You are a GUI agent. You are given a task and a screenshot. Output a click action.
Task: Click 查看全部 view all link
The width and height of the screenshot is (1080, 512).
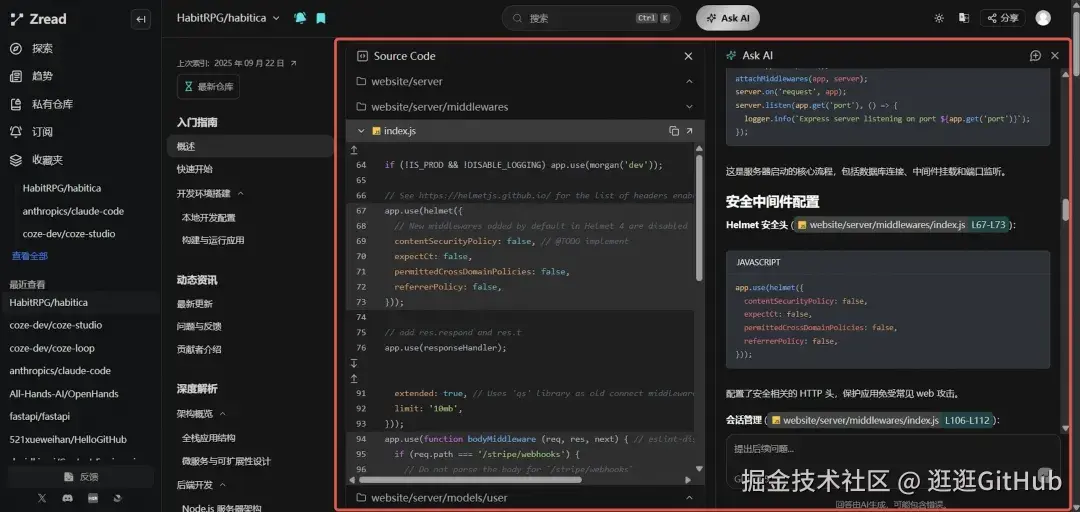(x=30, y=256)
